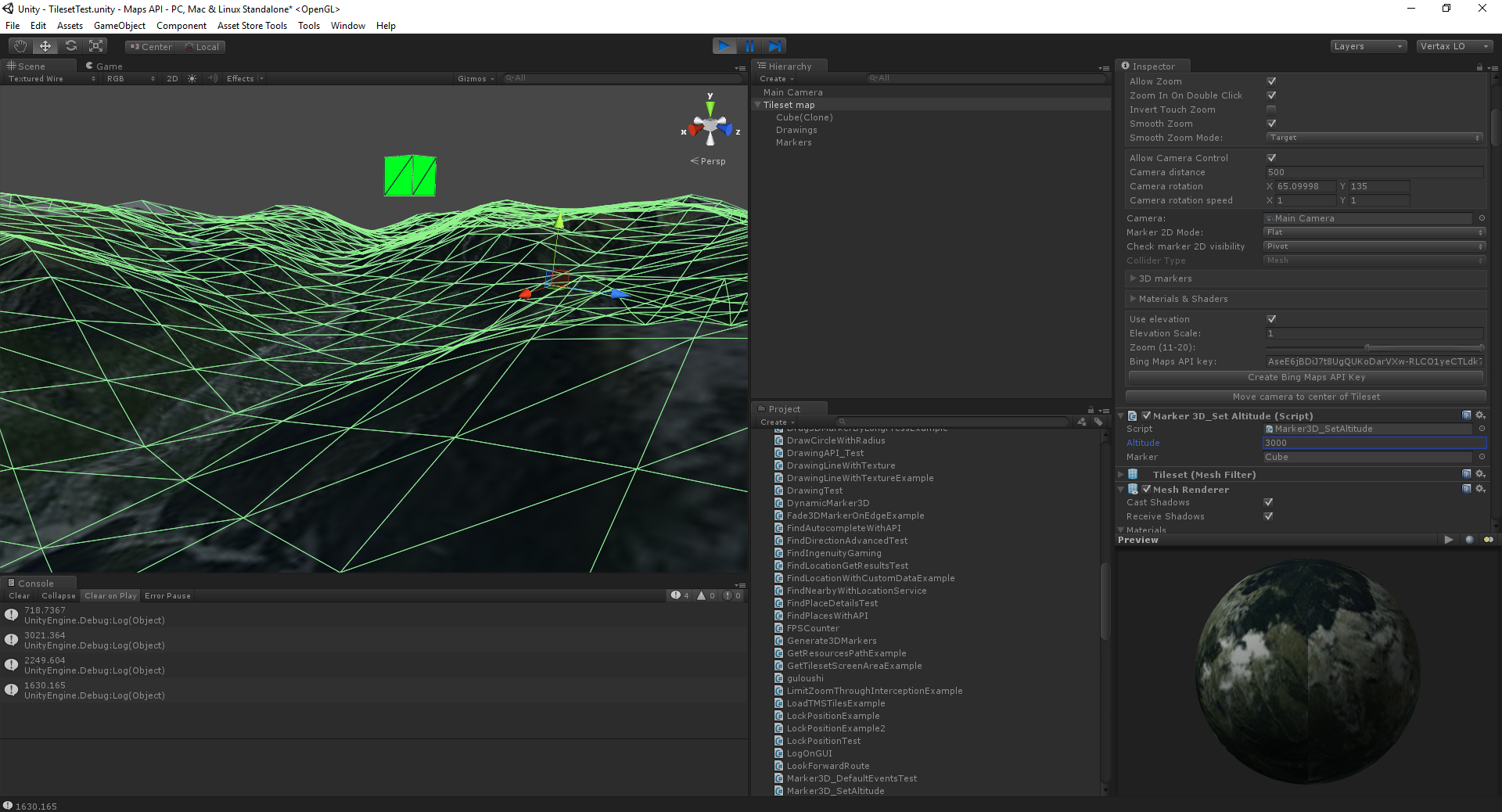Viewport: 1502px width, 812px height.
Task: Open Project search filter by type
Action: coord(1082,422)
